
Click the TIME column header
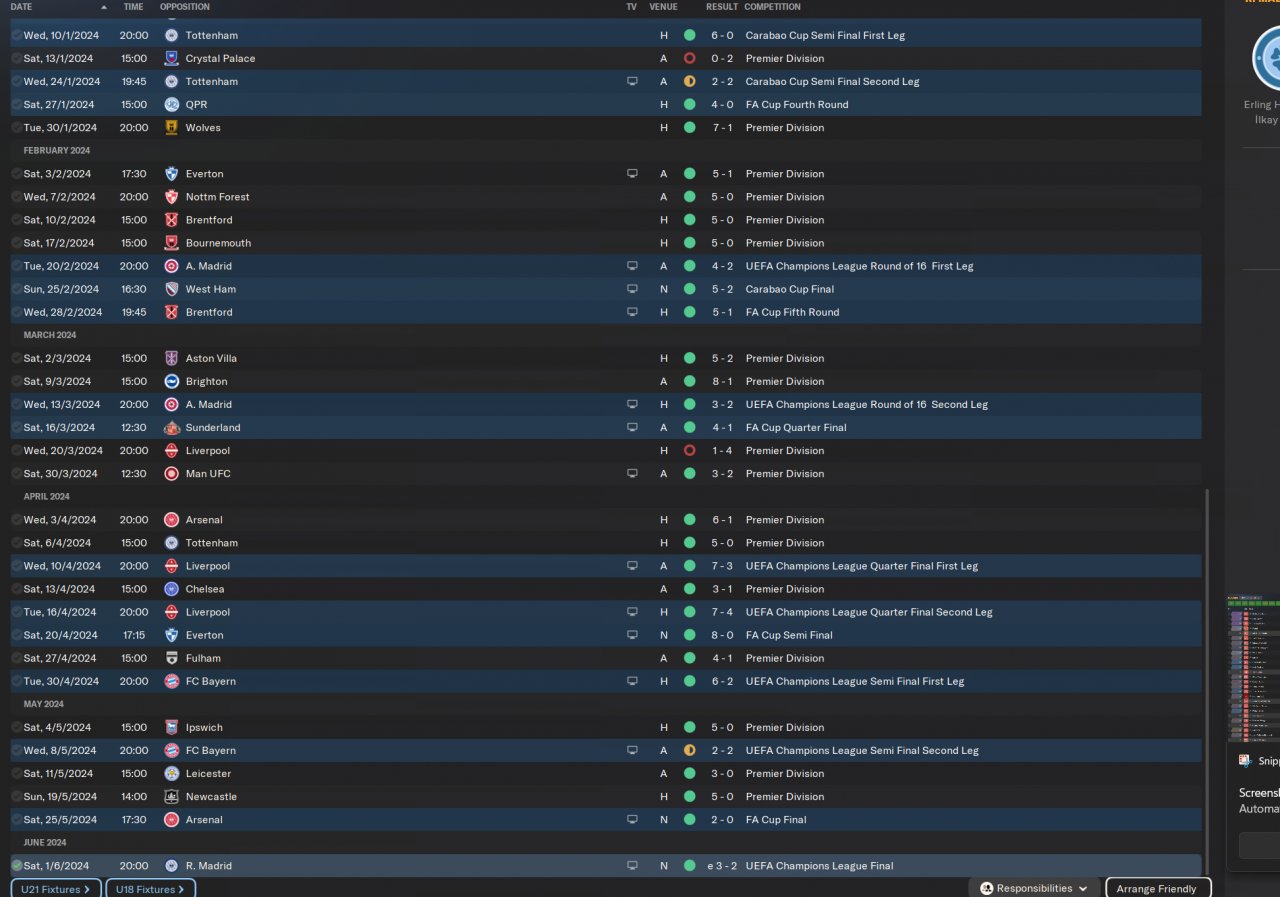pyautogui.click(x=133, y=7)
